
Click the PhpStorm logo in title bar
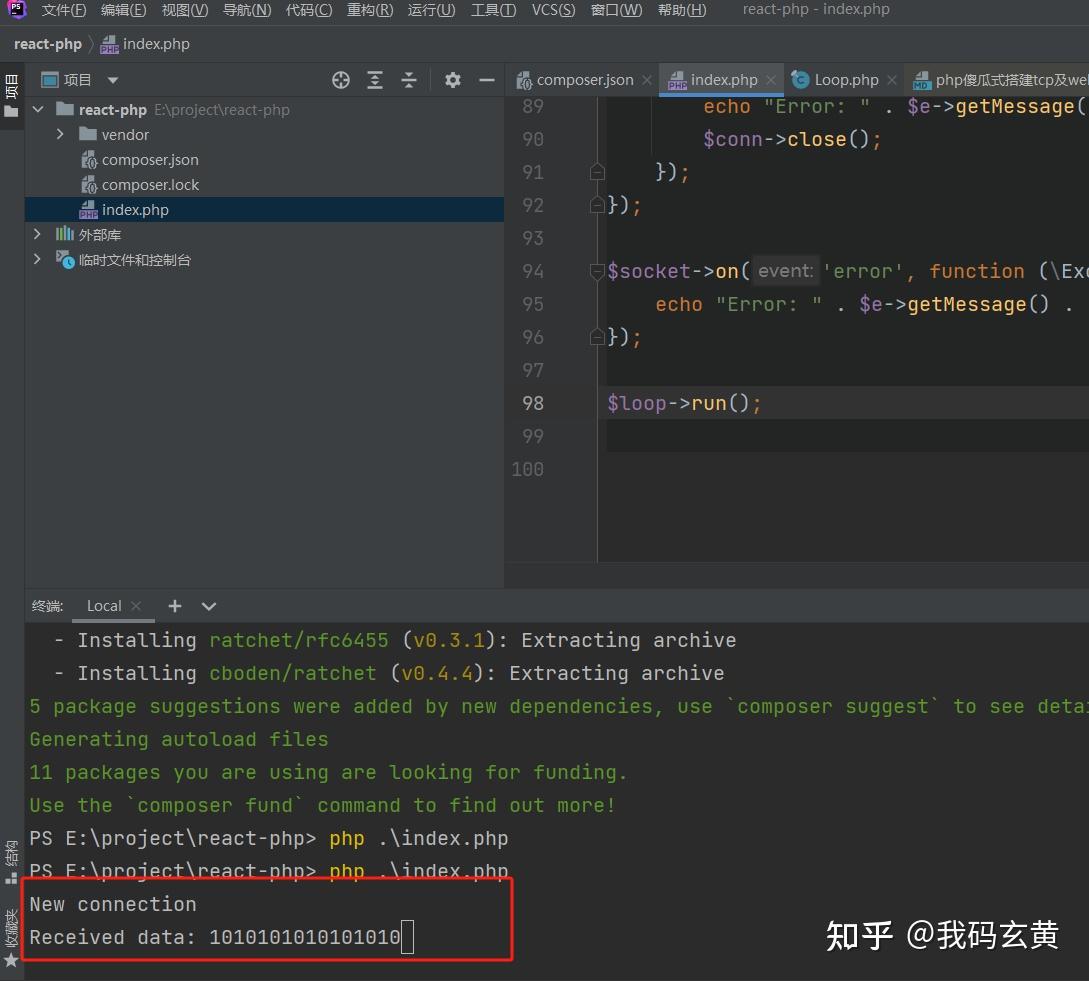[x=15, y=9]
